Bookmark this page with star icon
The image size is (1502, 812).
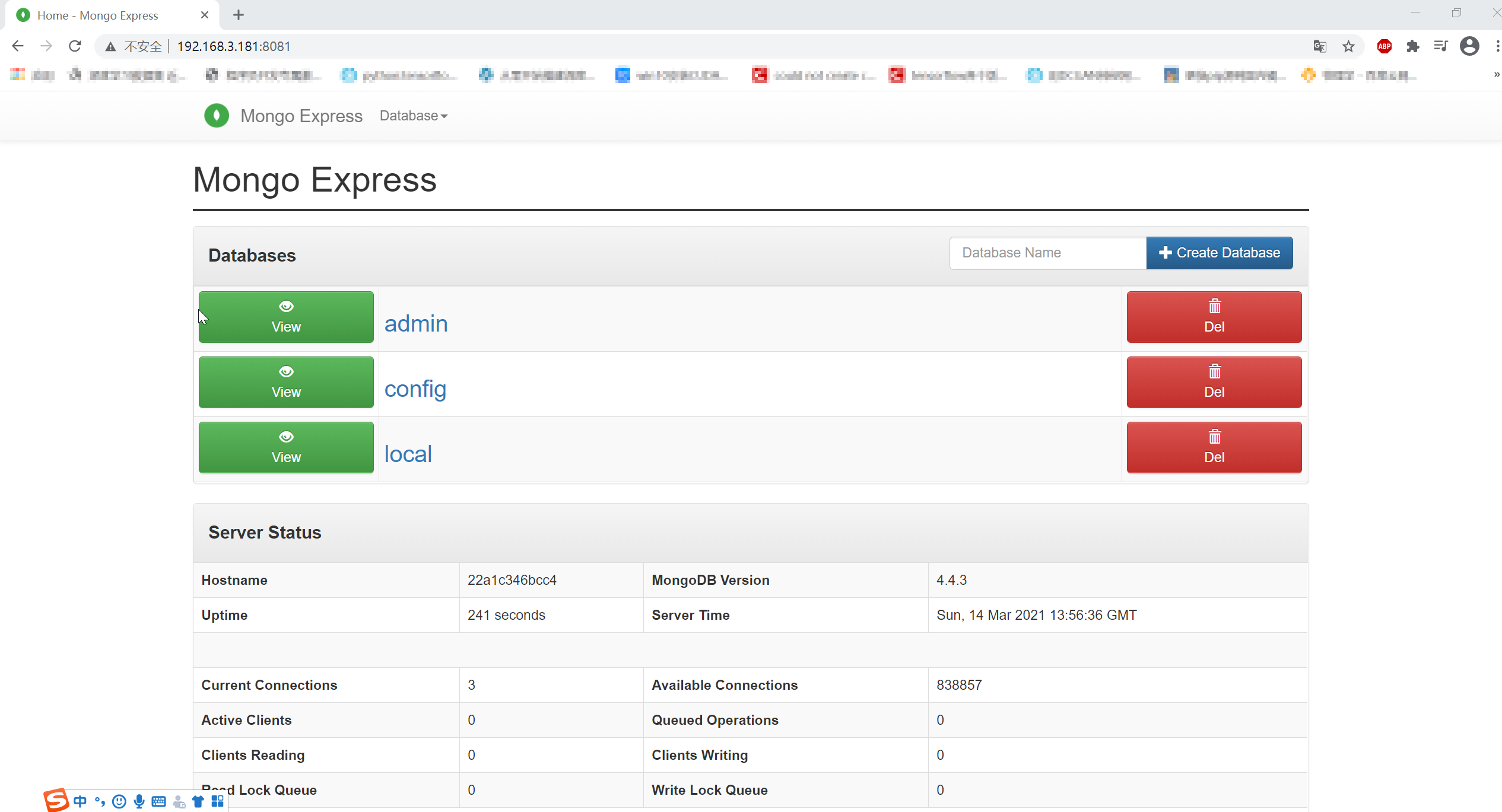pyautogui.click(x=1349, y=46)
